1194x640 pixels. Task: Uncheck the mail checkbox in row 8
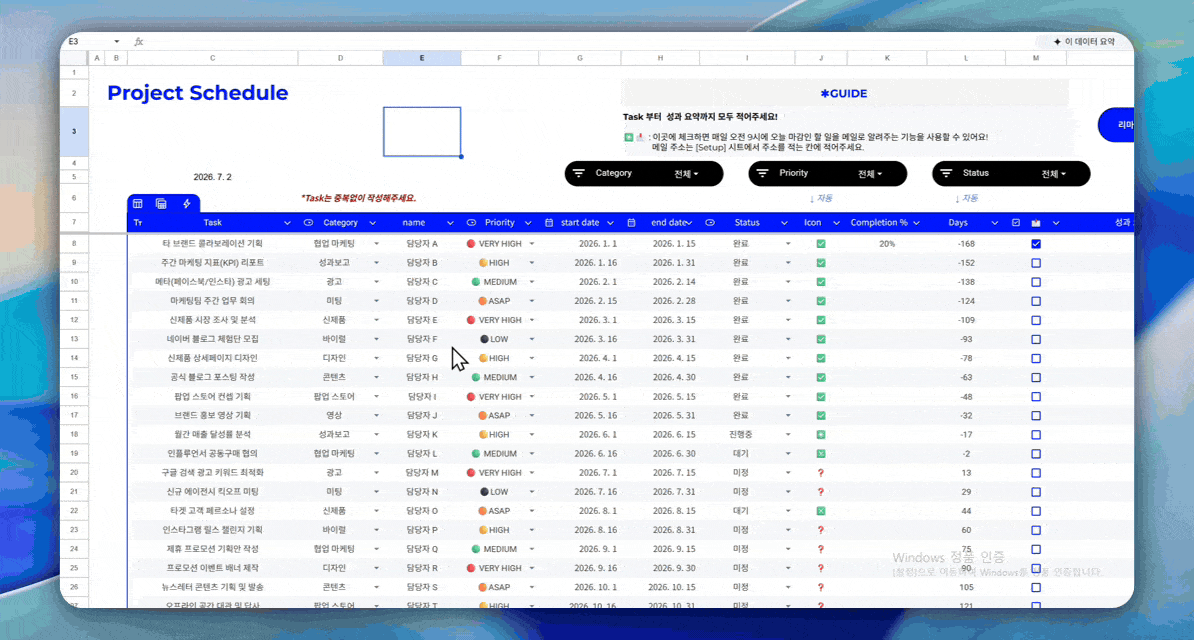[1036, 244]
